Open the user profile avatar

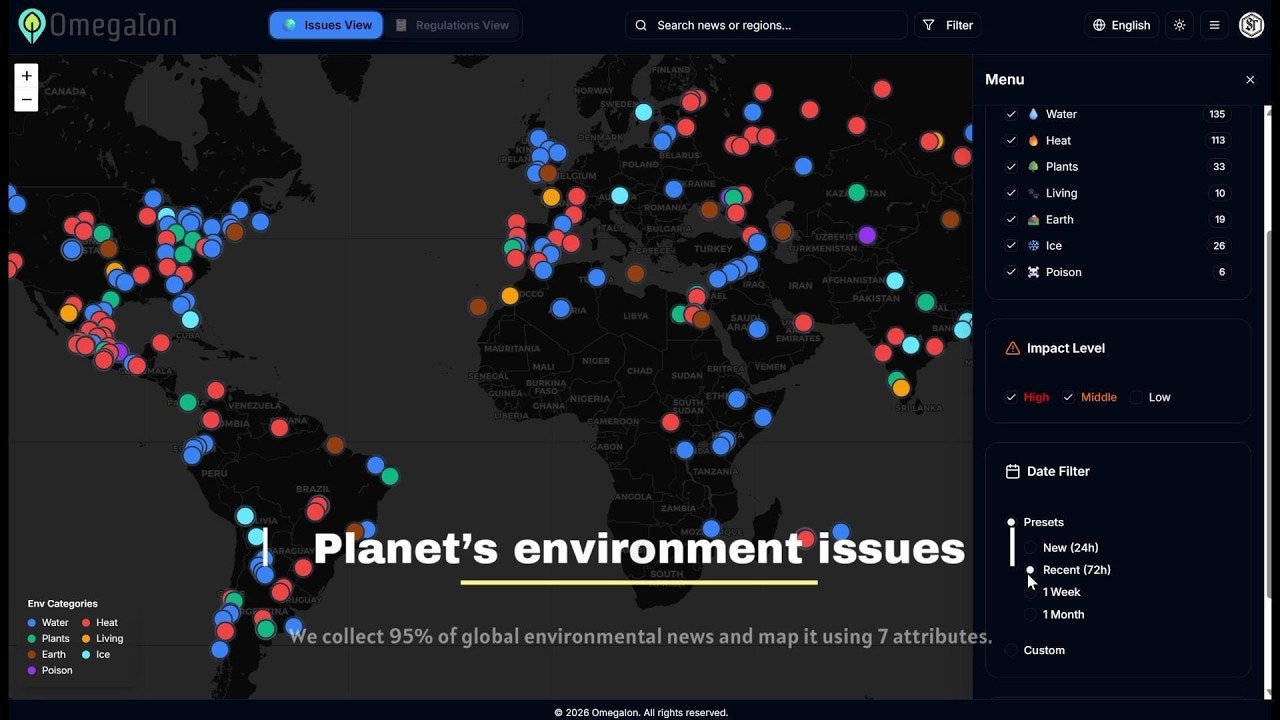click(x=1251, y=25)
